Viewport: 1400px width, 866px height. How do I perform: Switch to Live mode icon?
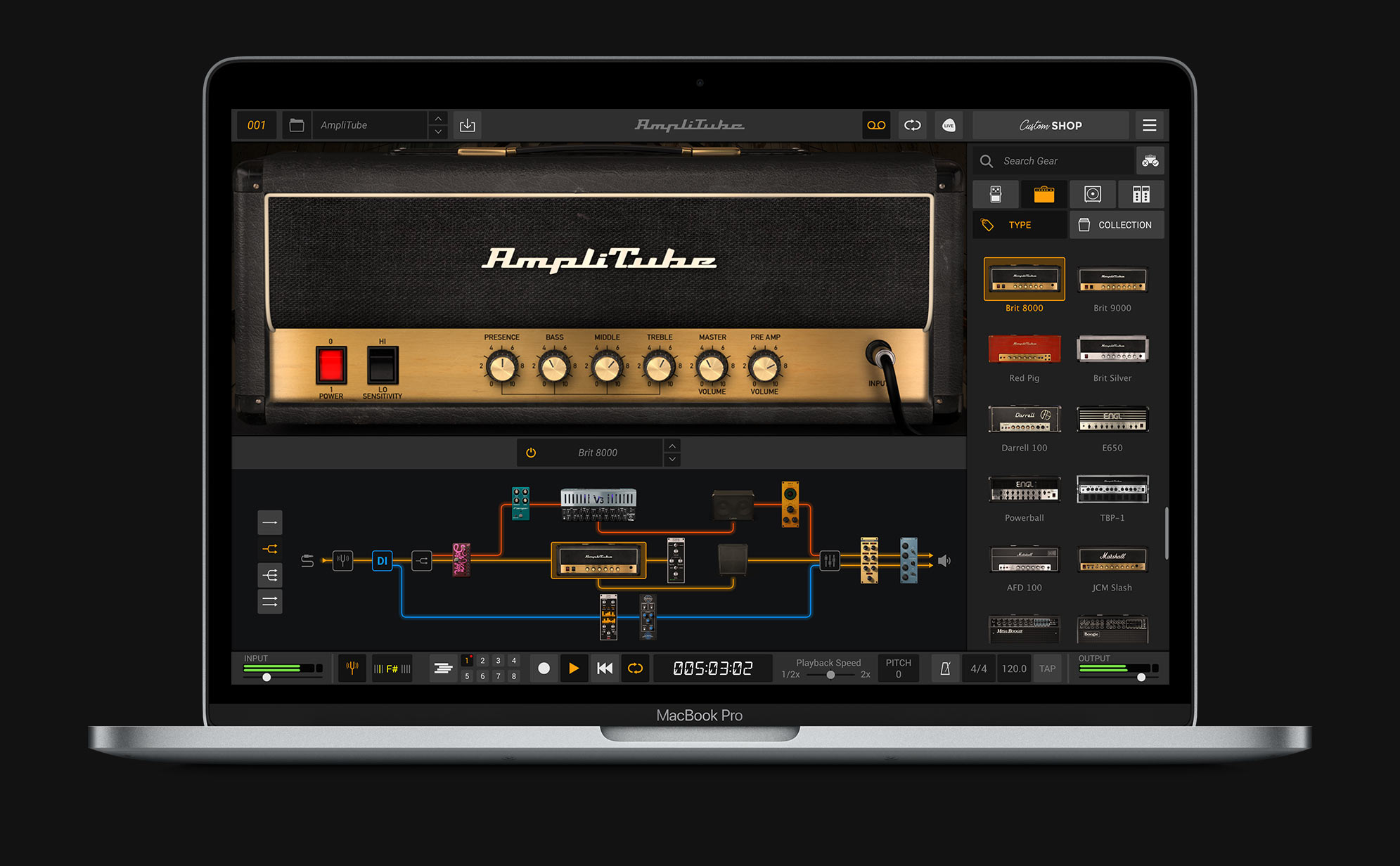click(949, 125)
